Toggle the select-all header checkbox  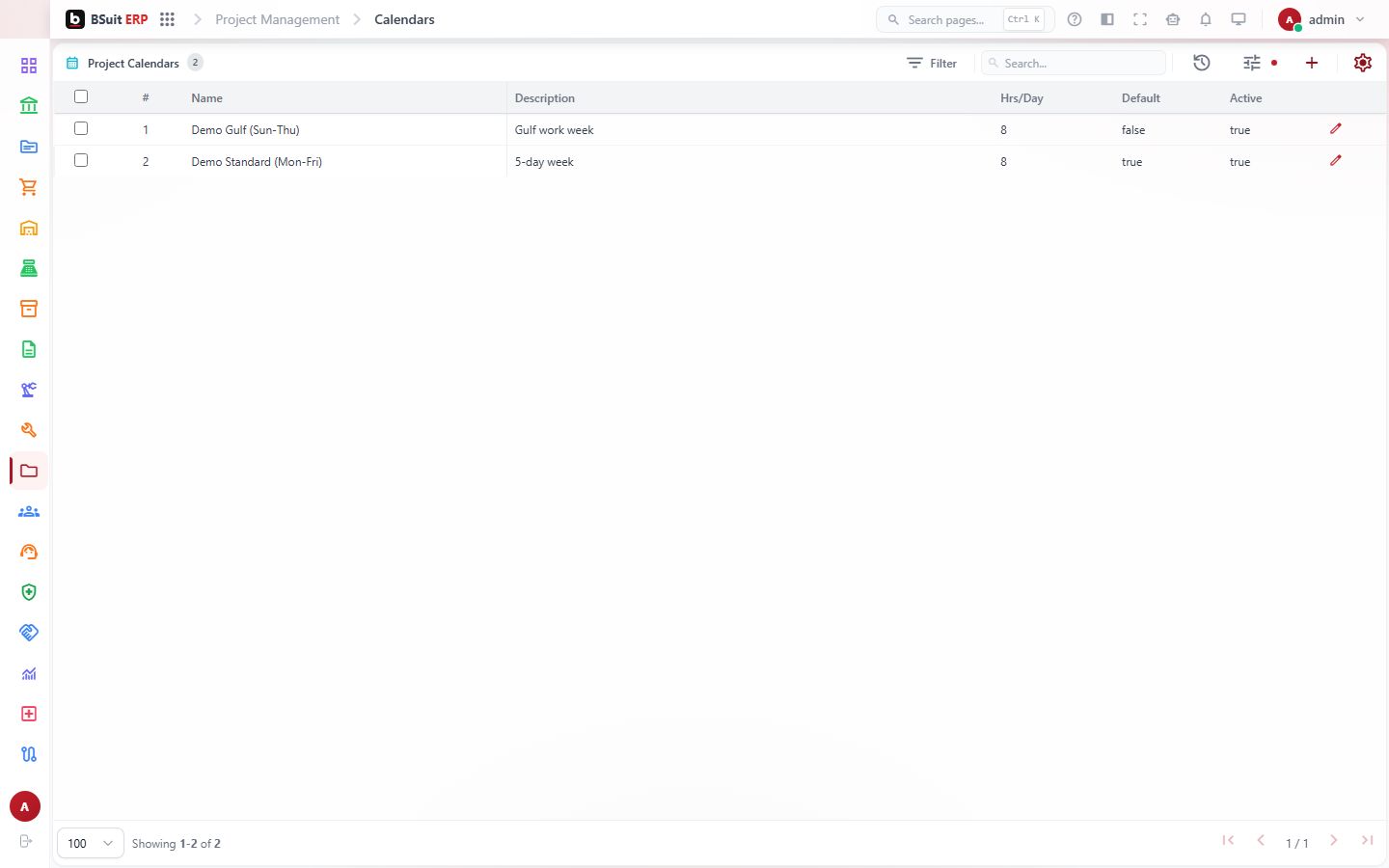point(81,96)
